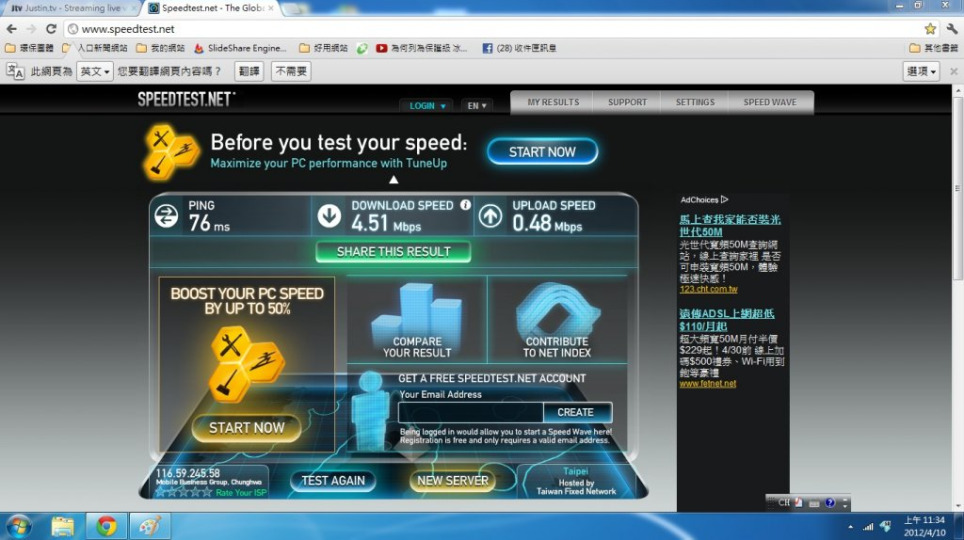Click the star bookmark icon in address bar
964x540 pixels.
point(930,29)
